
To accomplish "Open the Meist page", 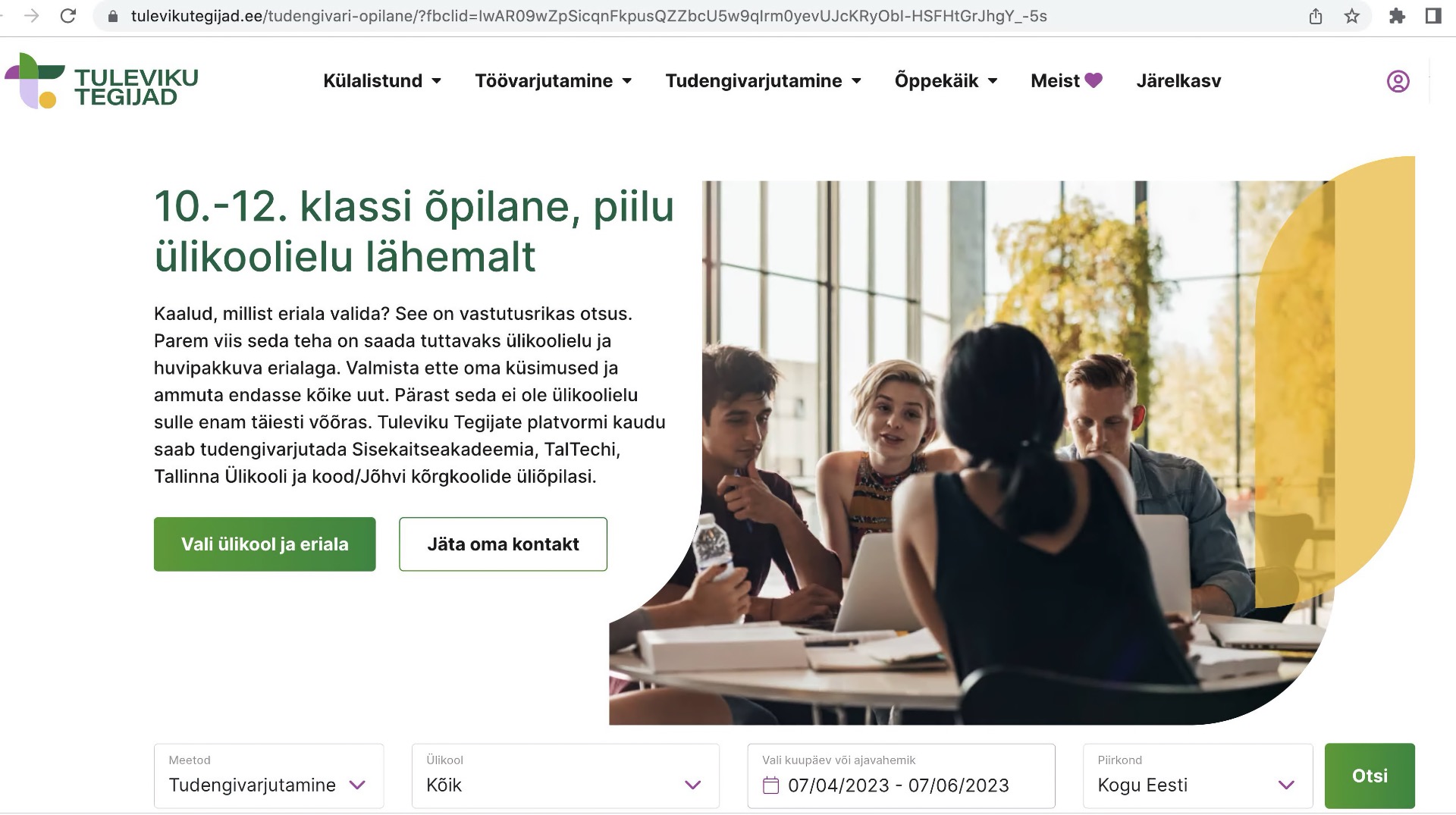I will [1066, 81].
